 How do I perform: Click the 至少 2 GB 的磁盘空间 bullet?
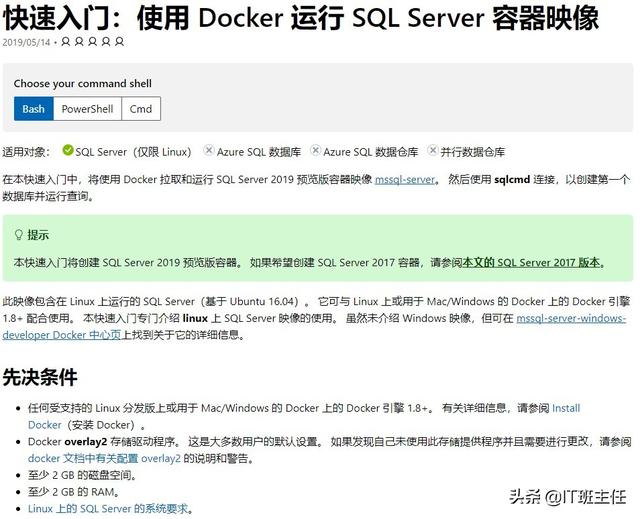(82, 475)
